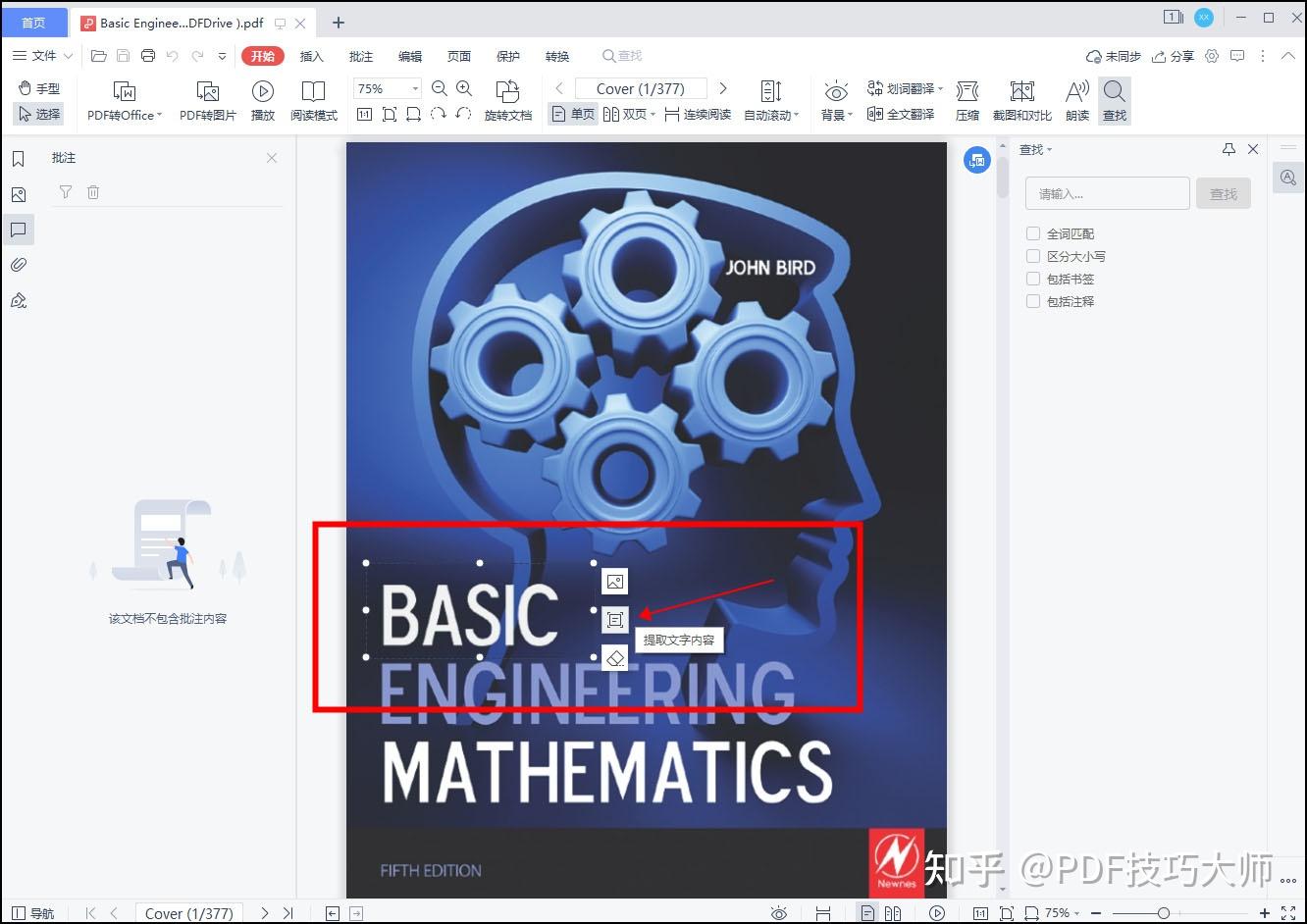Tick the 包括书签 checkbox

pos(1033,279)
